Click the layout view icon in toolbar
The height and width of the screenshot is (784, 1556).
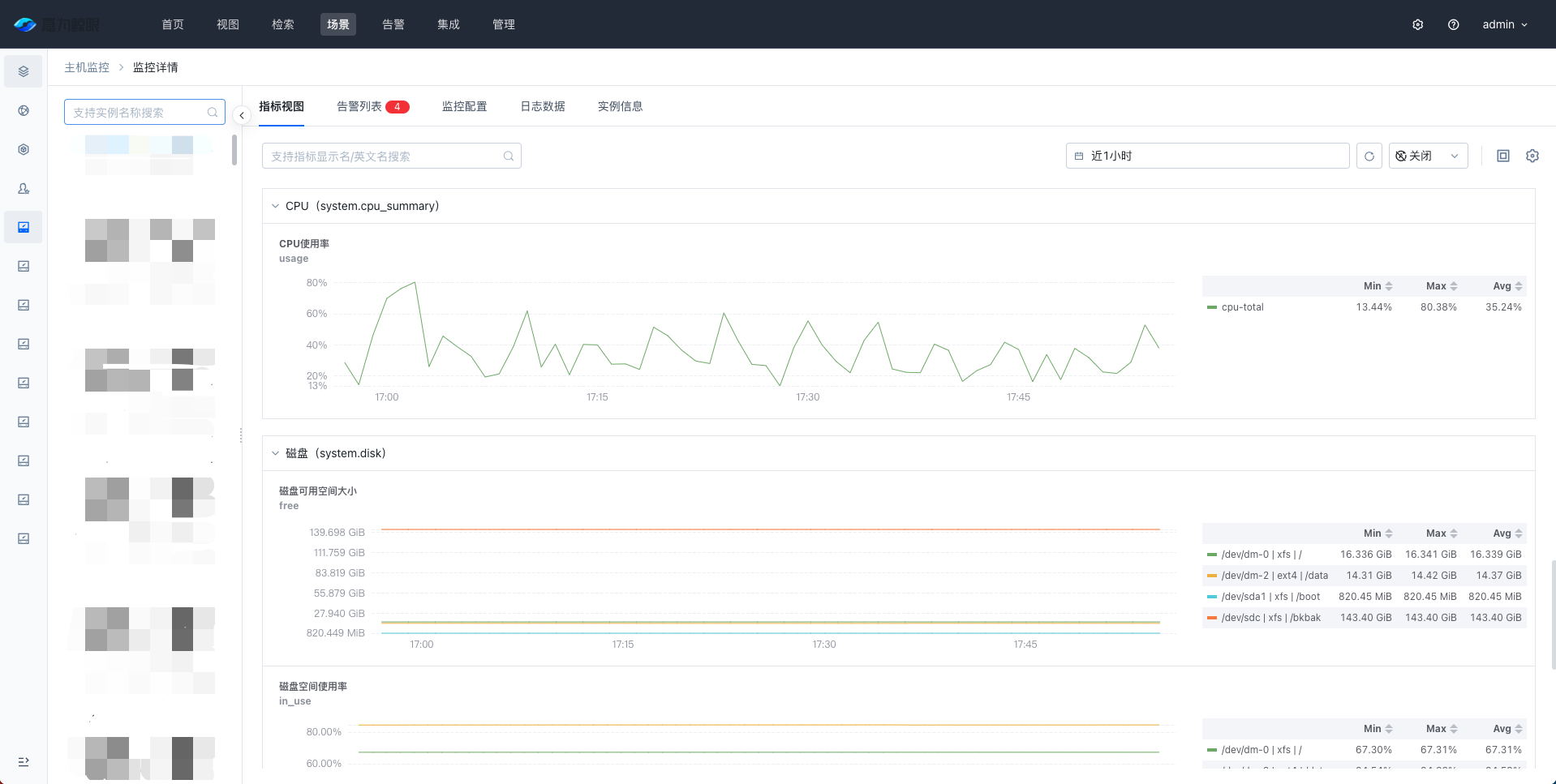pos(1502,156)
